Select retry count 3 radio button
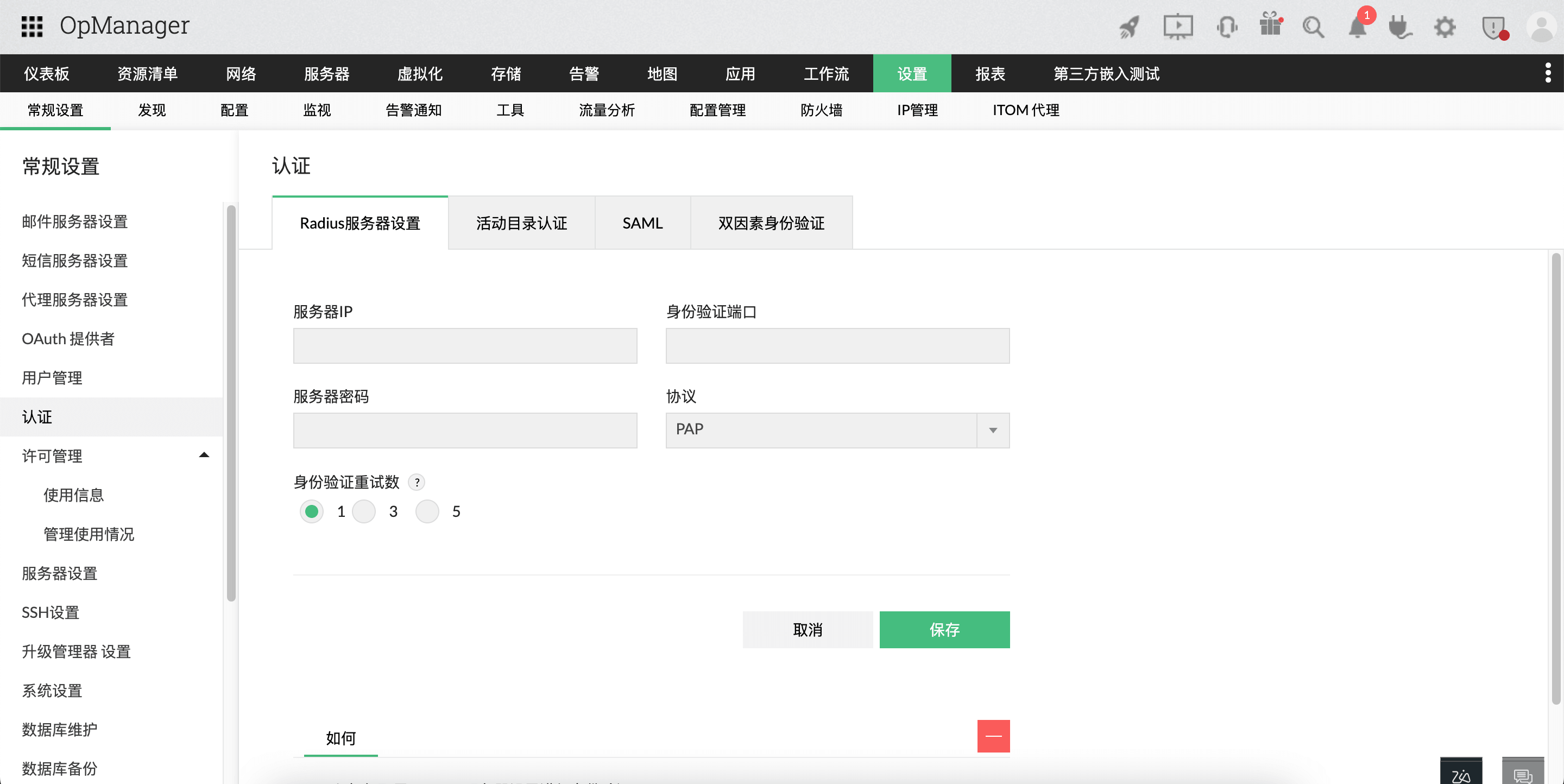Viewport: 1564px width, 784px height. pos(364,511)
